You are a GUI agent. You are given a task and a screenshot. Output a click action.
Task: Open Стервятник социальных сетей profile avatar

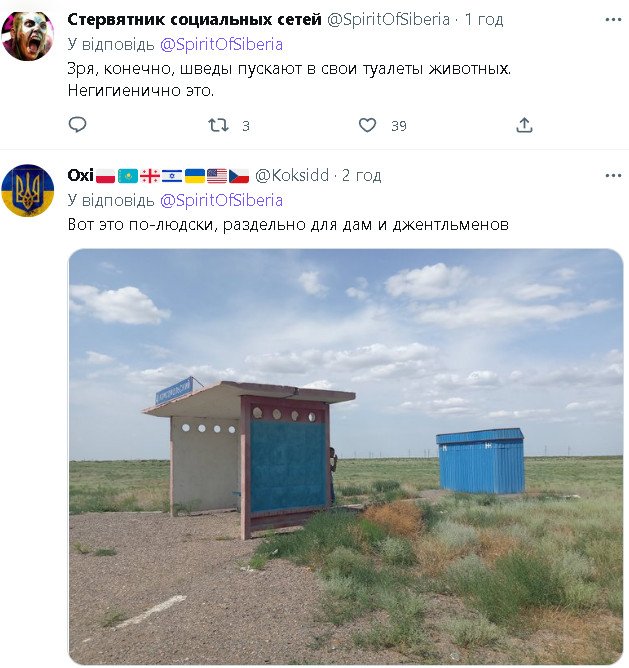tap(27, 36)
